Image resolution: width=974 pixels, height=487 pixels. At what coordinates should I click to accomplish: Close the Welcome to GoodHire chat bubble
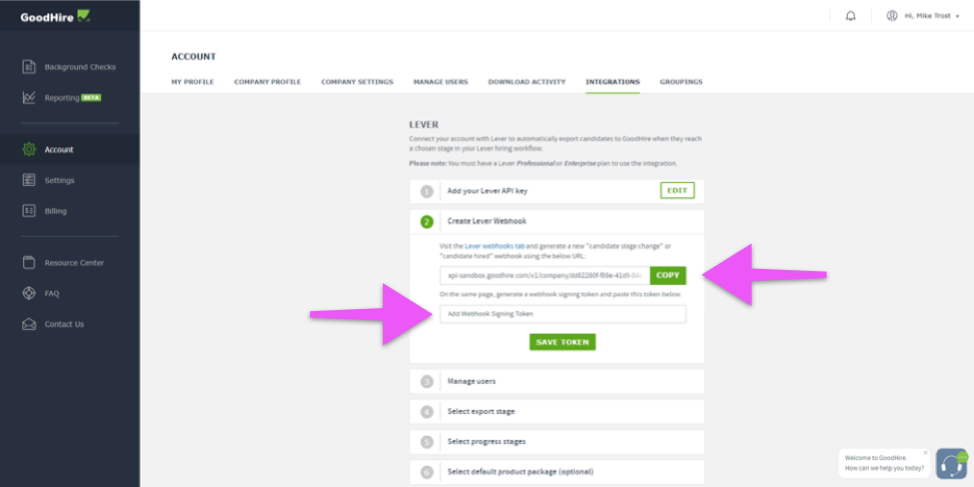[x=924, y=453]
